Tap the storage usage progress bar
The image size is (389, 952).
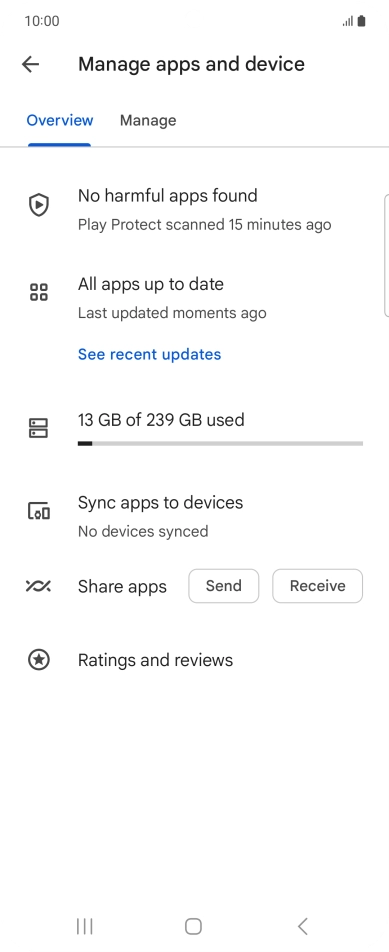[x=220, y=444]
